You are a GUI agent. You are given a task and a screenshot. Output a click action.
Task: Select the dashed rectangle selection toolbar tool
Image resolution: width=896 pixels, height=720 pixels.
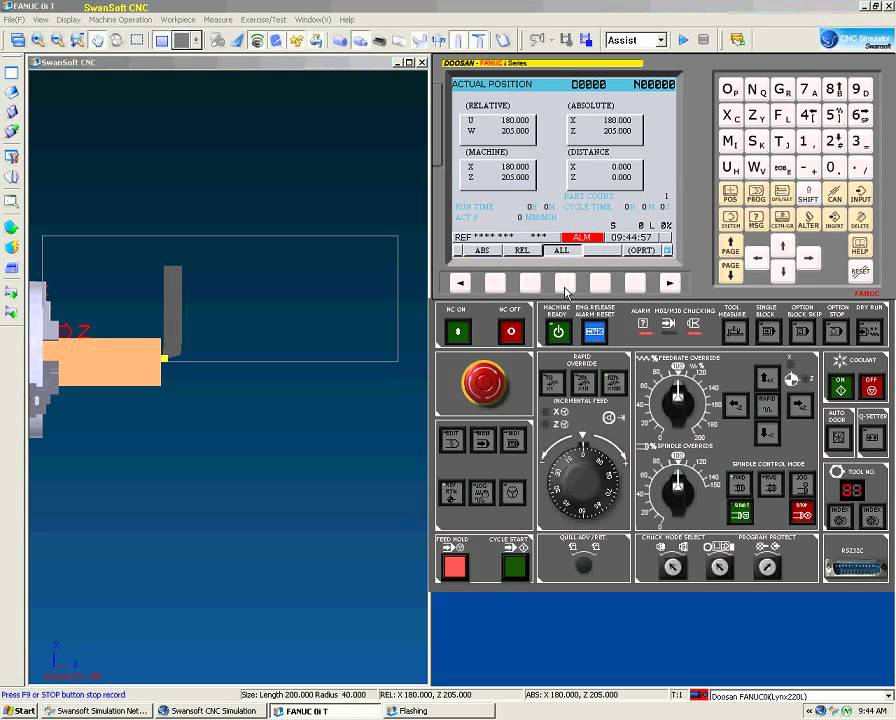coord(137,40)
